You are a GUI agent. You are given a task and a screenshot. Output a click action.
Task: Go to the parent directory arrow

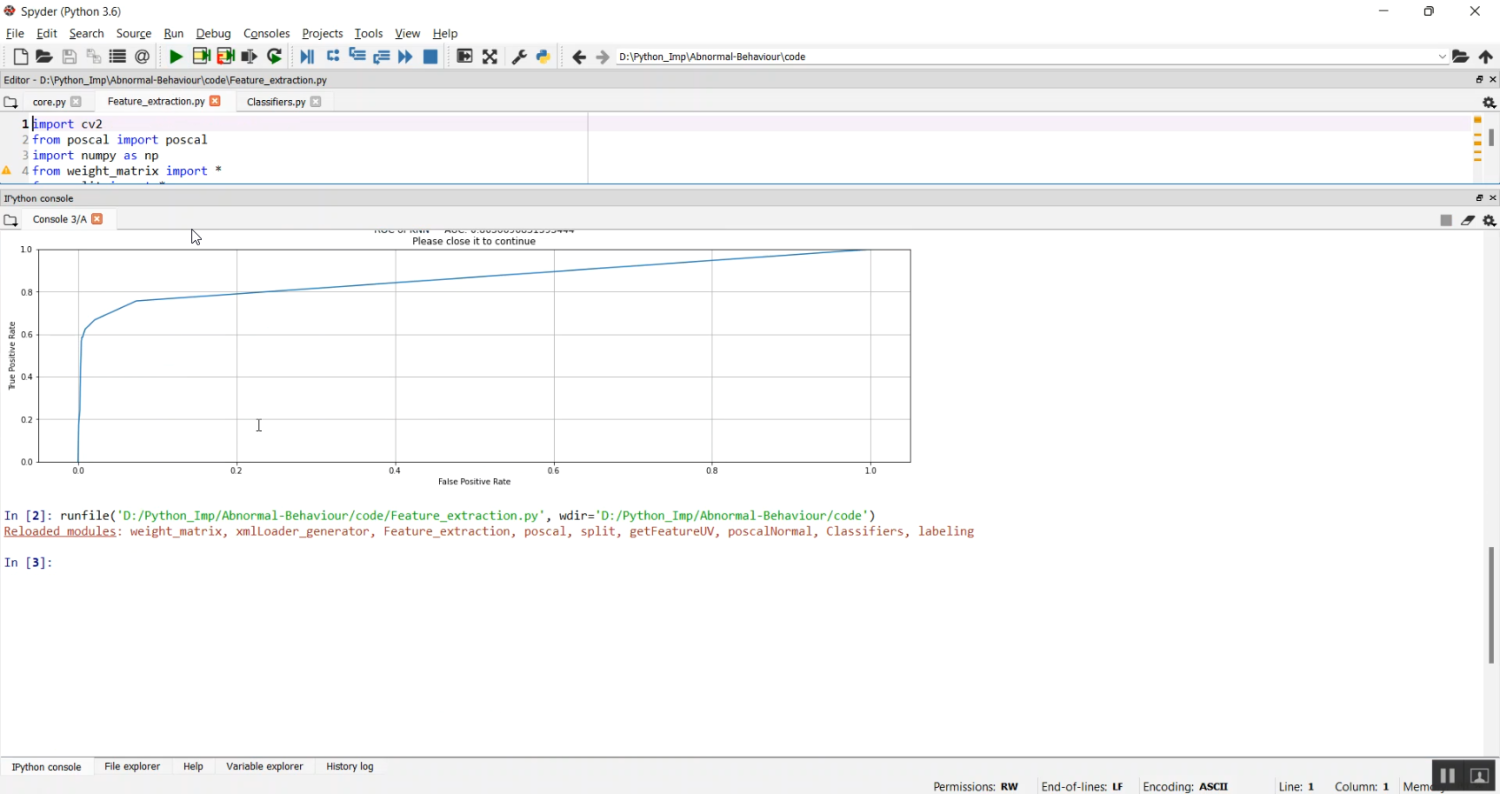(x=1485, y=57)
